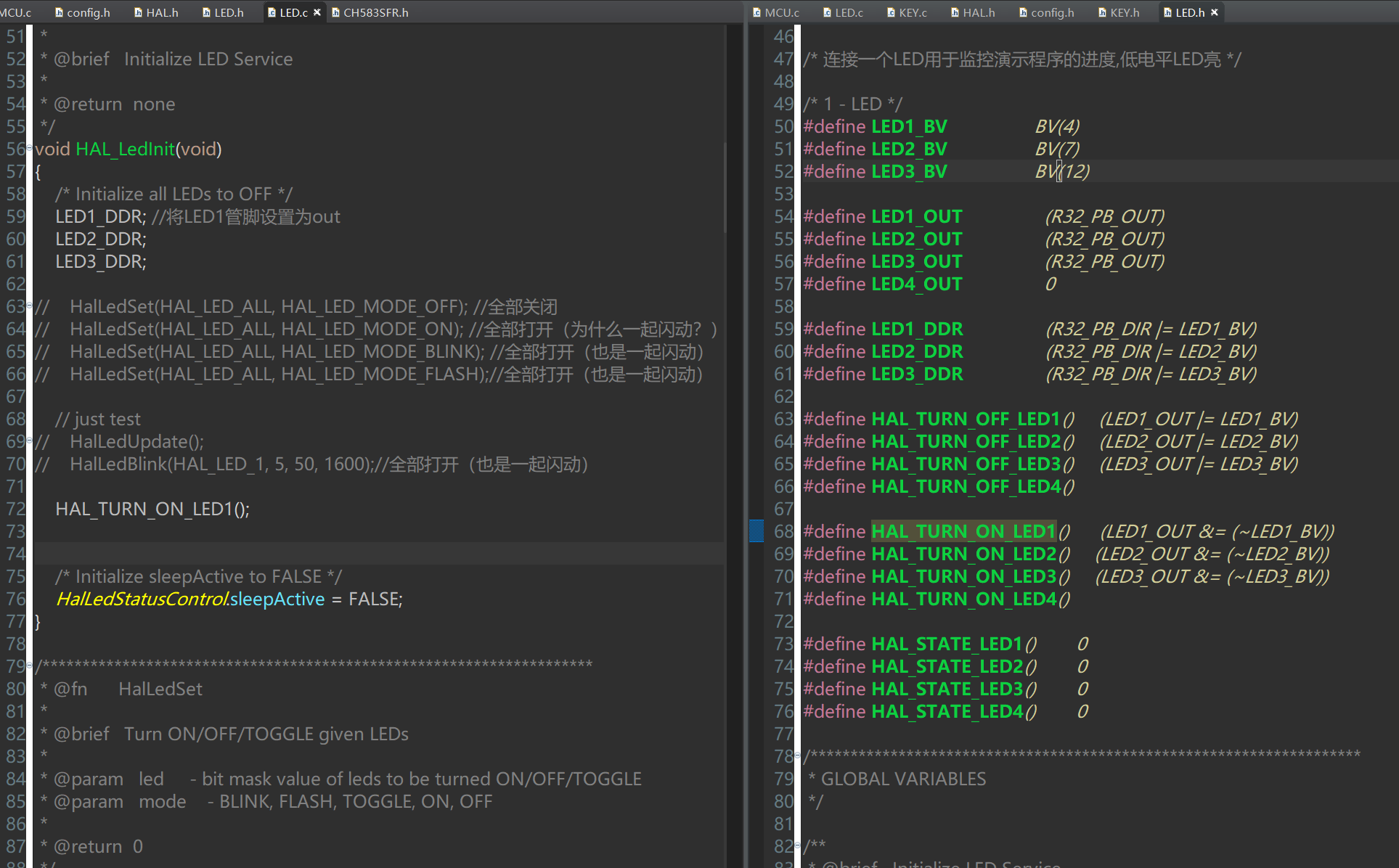Click highlighted HAL_TURN_ON_LED1 macro name
Viewport: 1399px width, 868px height.
[x=963, y=531]
